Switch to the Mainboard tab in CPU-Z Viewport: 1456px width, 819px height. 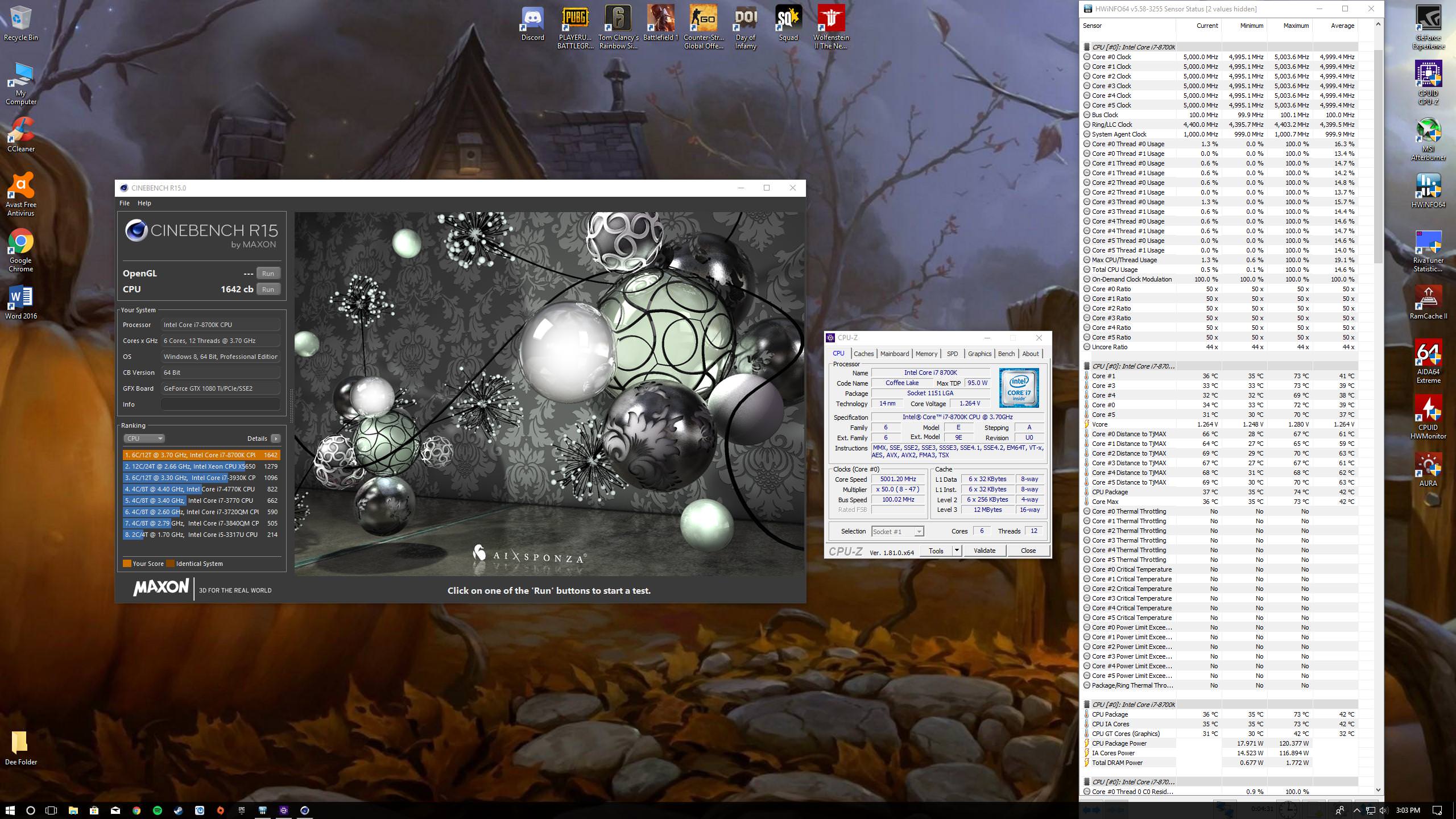(894, 354)
